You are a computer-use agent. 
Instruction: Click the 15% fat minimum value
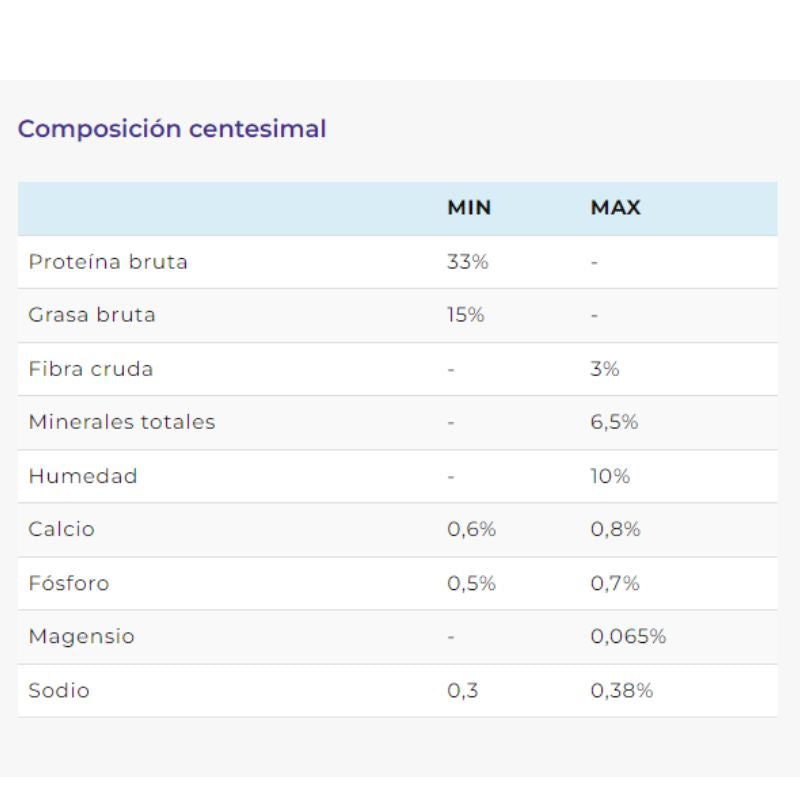point(466,315)
